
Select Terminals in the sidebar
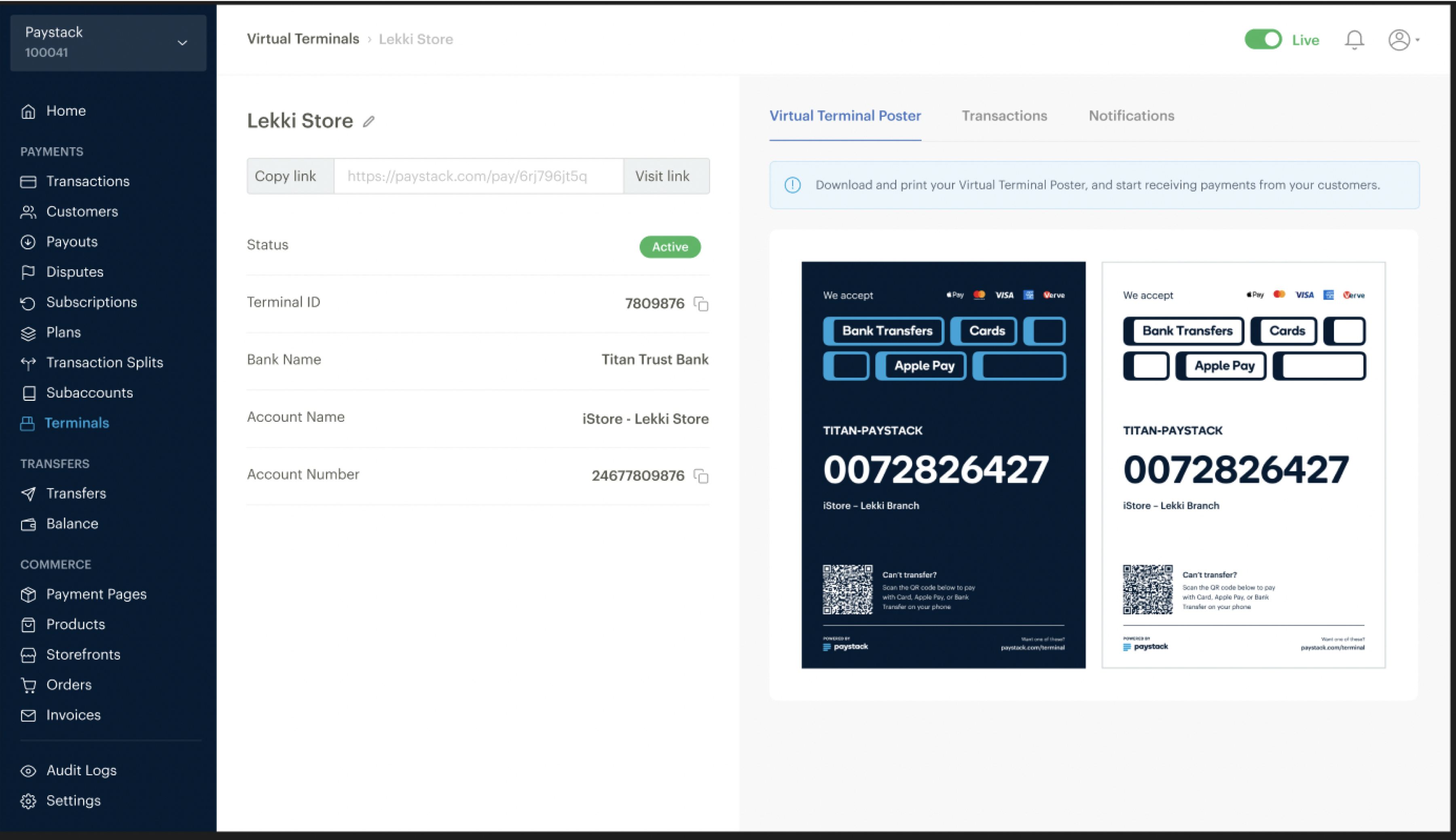click(76, 423)
